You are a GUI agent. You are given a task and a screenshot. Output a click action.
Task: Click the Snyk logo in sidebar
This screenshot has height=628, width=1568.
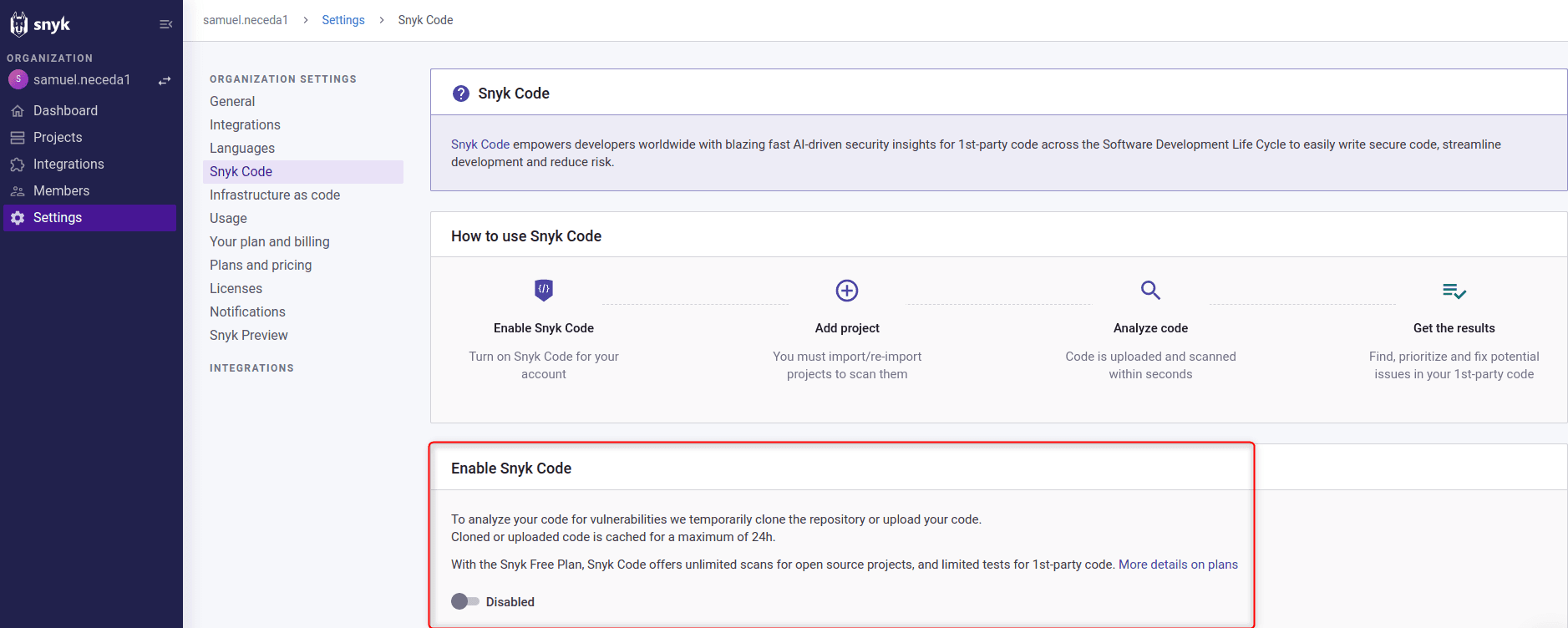click(x=39, y=24)
